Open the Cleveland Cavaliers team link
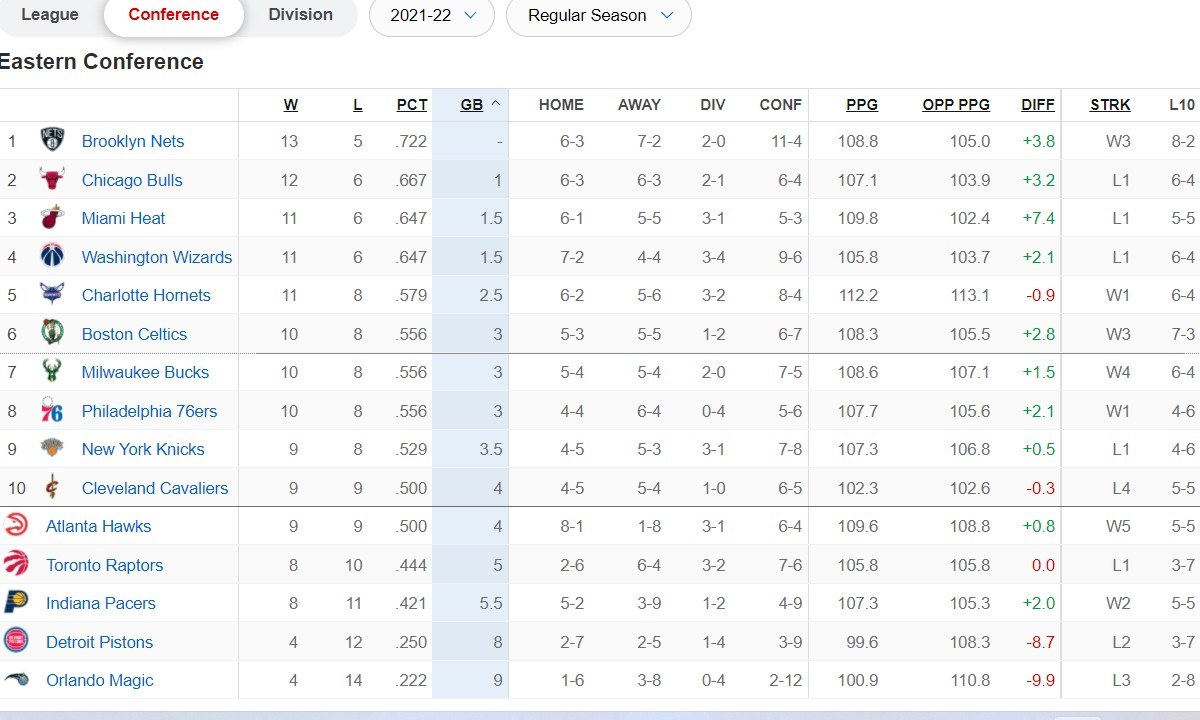This screenshot has width=1200, height=720. pos(155,488)
